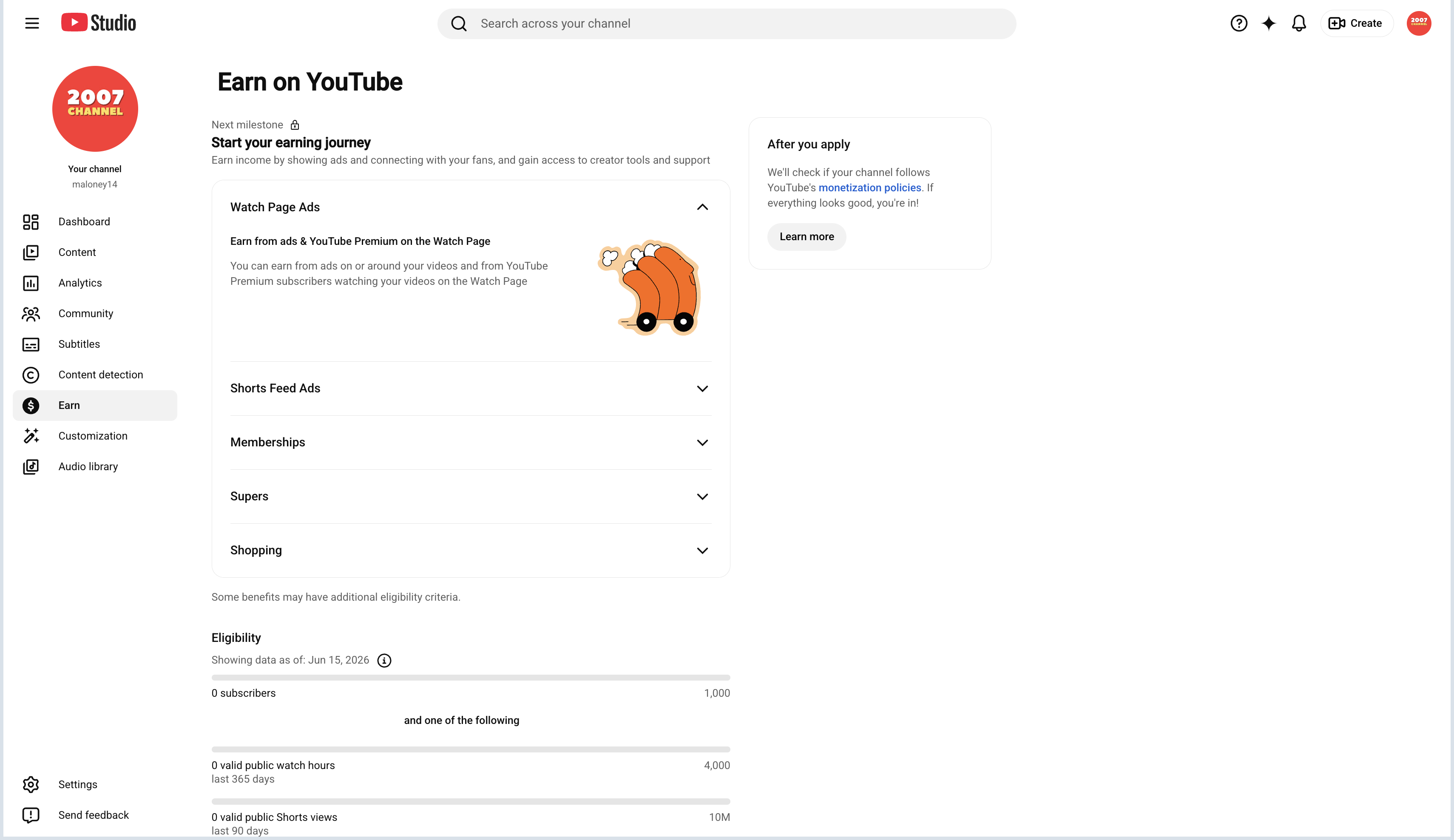Click the 0 valid public Shorts views text
This screenshot has width=1454, height=840.
(274, 817)
